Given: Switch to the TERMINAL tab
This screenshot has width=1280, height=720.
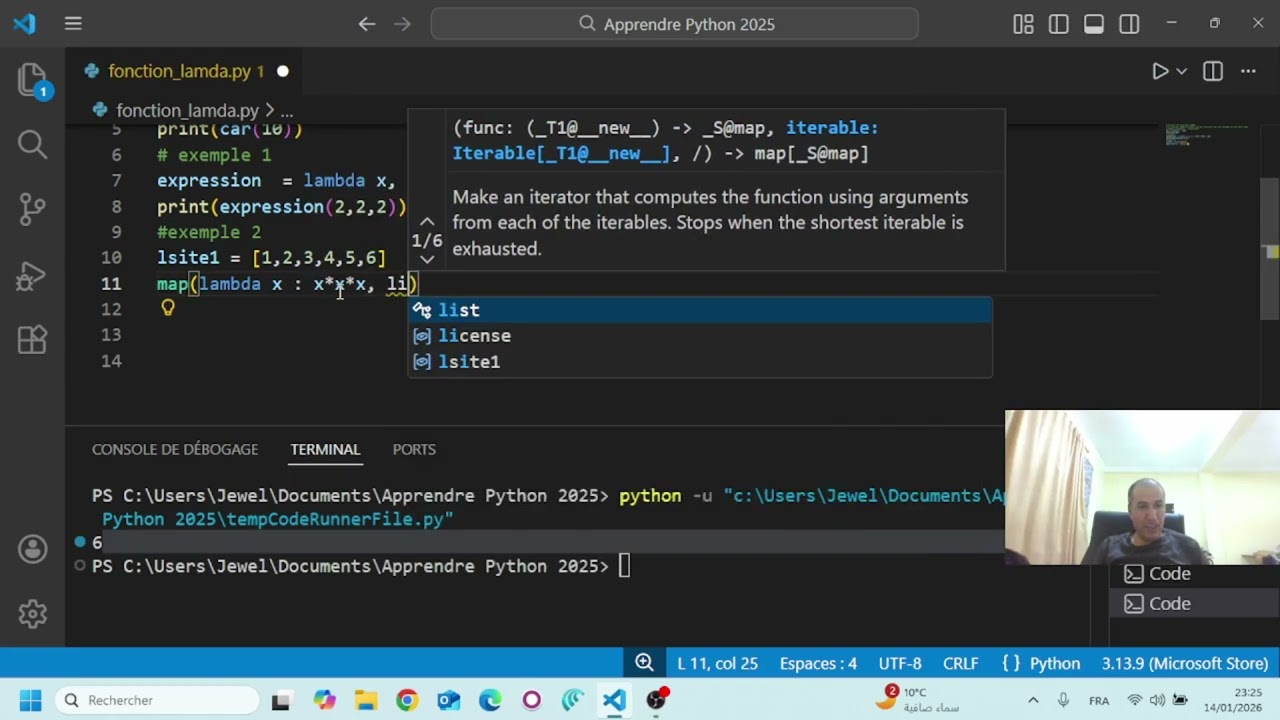Looking at the screenshot, I should (325, 450).
